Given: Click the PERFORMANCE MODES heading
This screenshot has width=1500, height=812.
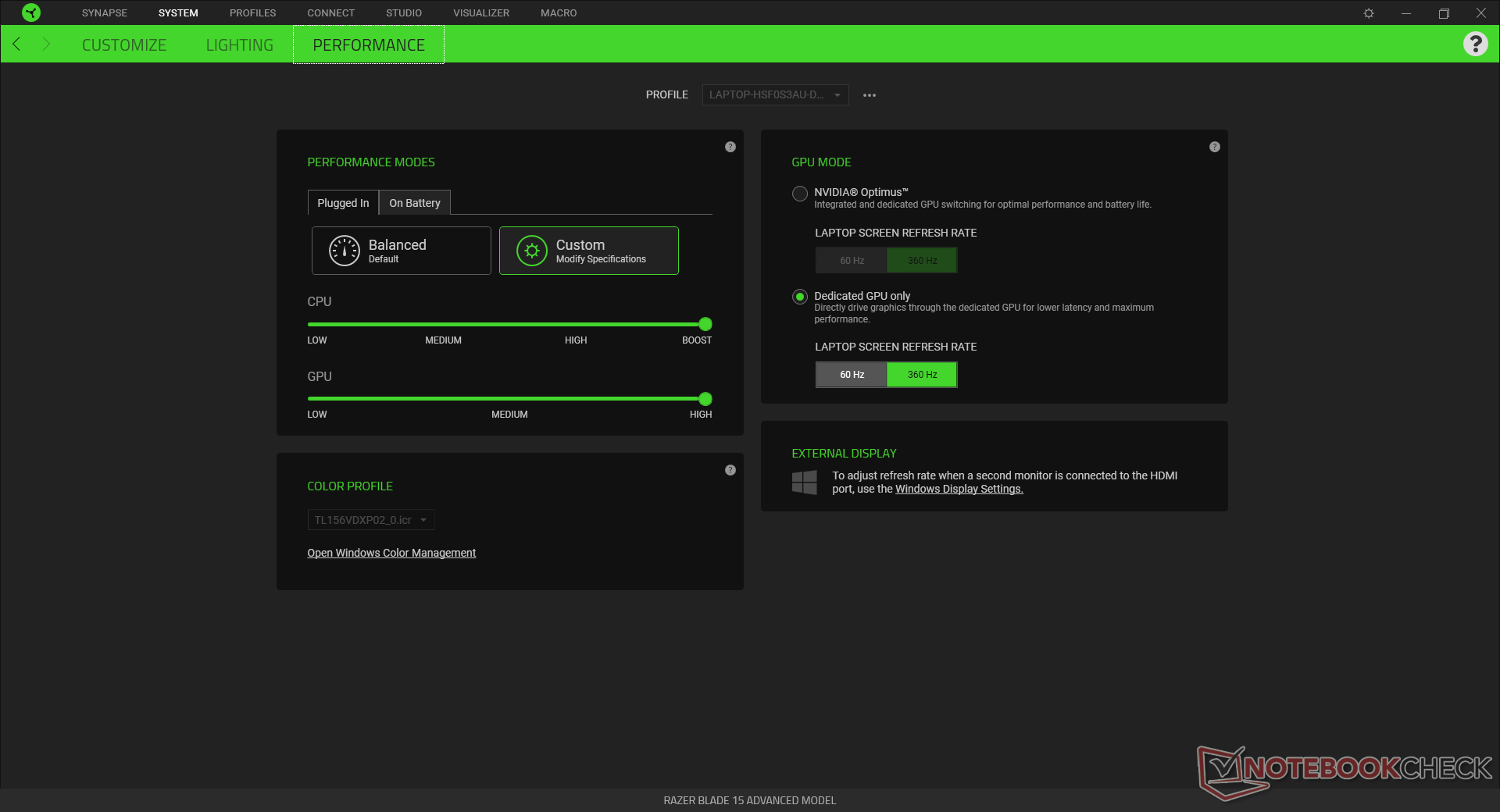Looking at the screenshot, I should coord(371,162).
